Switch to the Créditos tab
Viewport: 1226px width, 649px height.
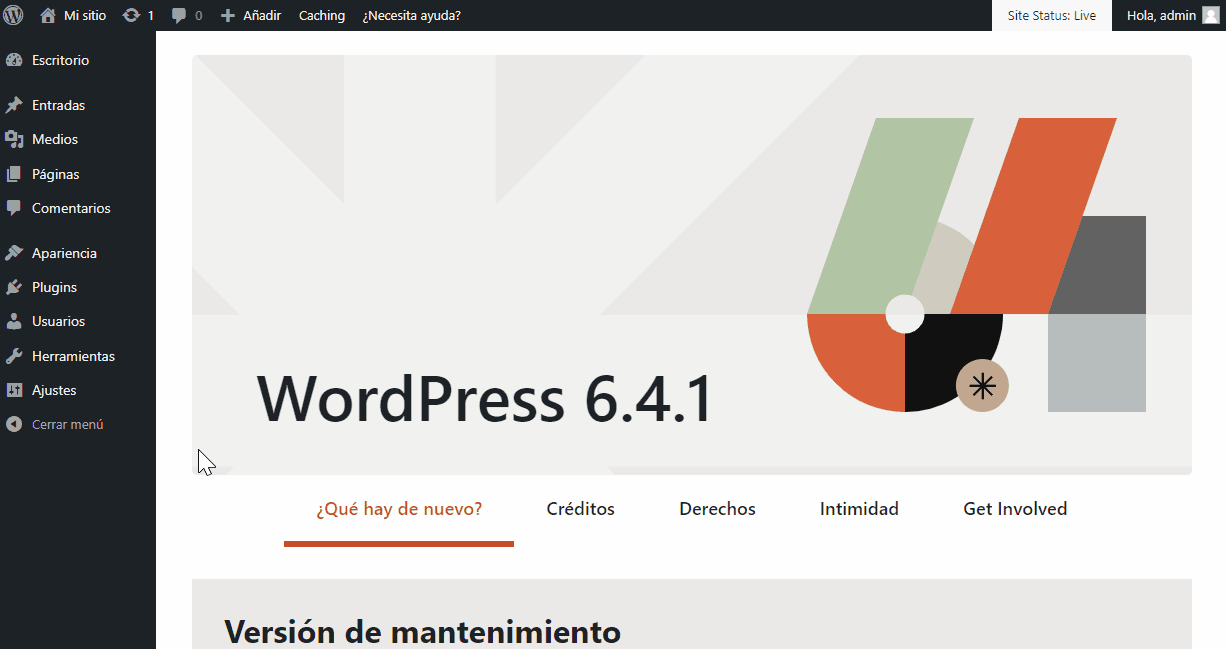[581, 509]
